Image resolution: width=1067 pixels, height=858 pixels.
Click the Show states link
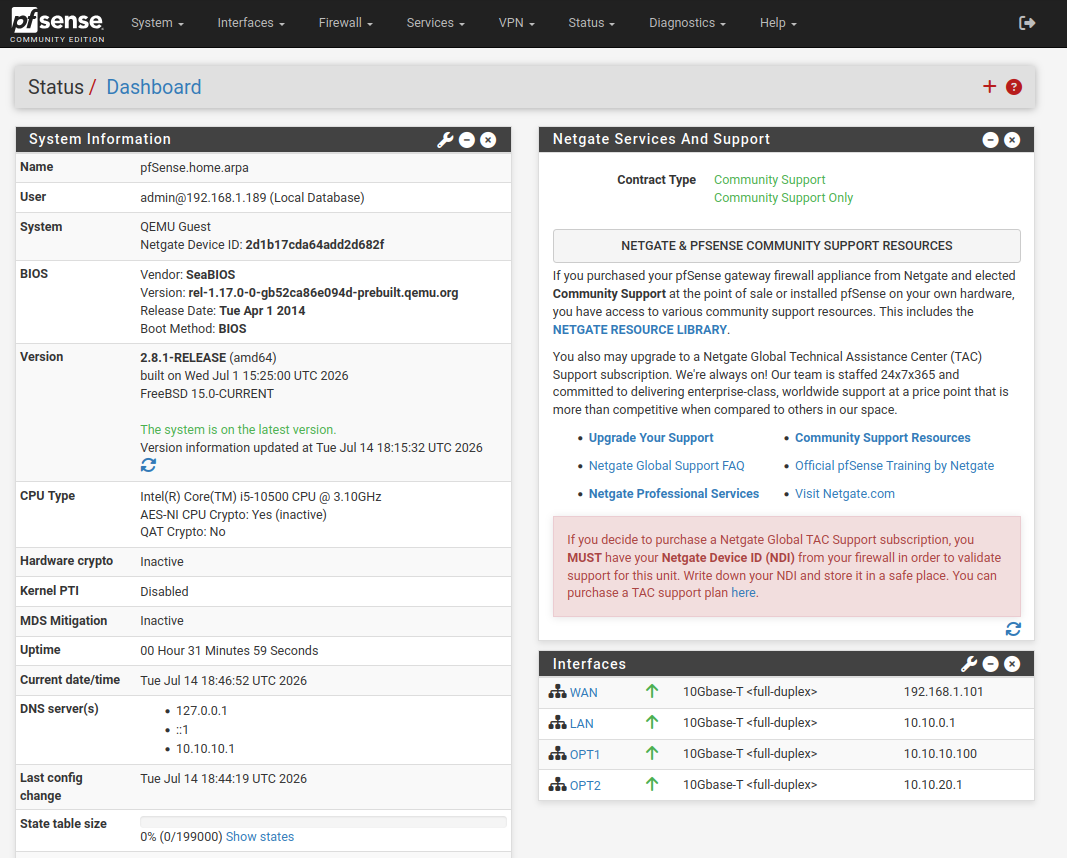(x=260, y=837)
